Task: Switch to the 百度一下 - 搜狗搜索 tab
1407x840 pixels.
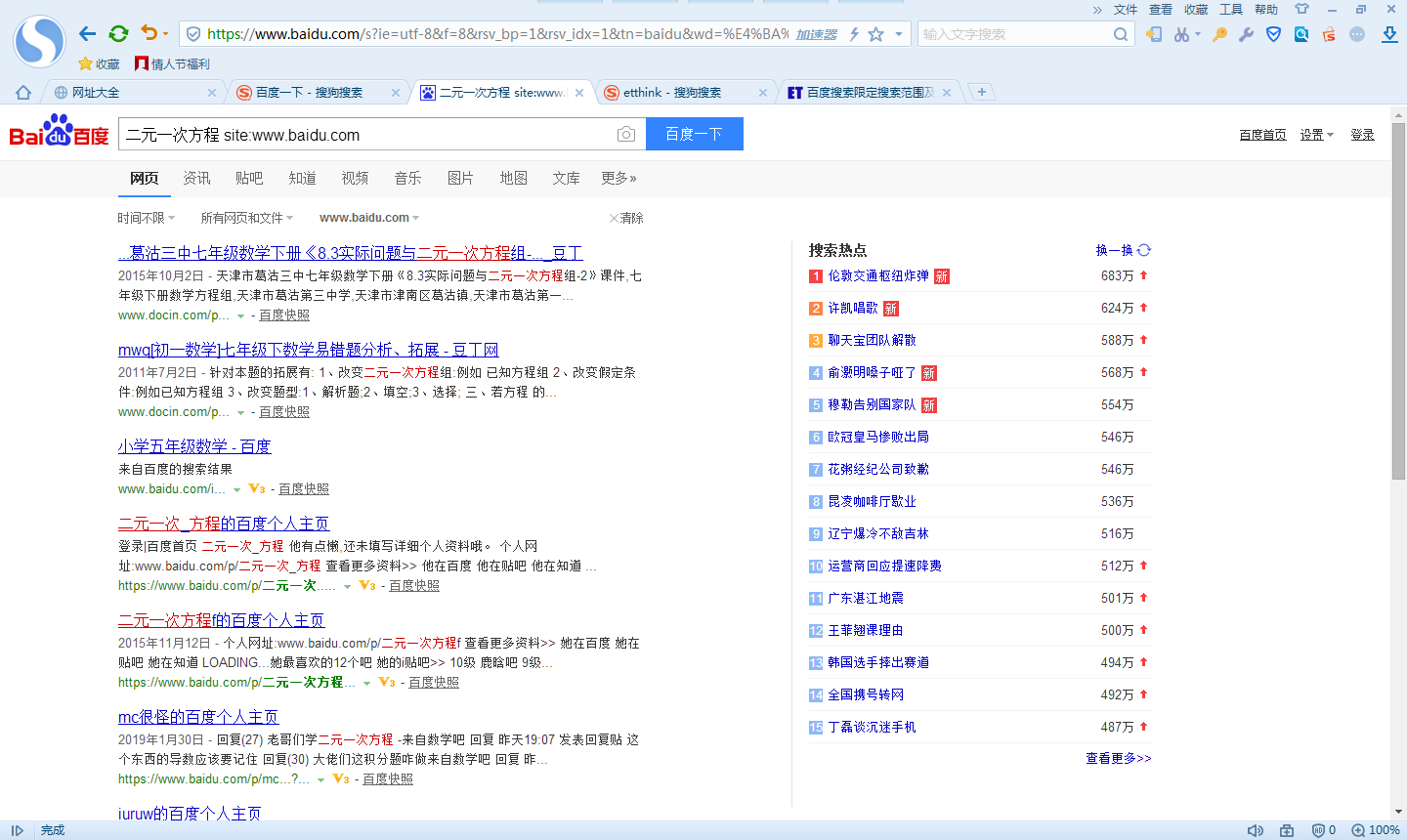Action: [x=317, y=93]
